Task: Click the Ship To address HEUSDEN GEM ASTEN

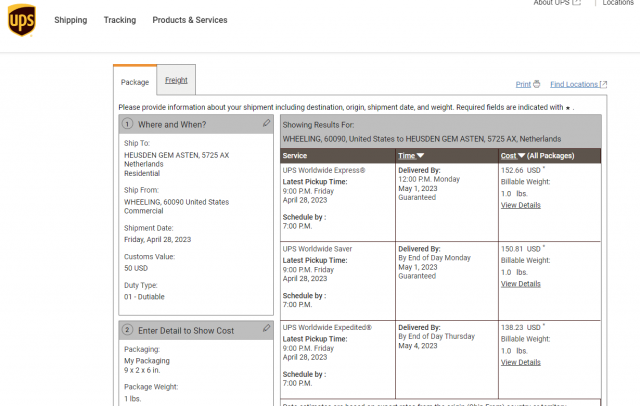Action: pyautogui.click(x=176, y=155)
